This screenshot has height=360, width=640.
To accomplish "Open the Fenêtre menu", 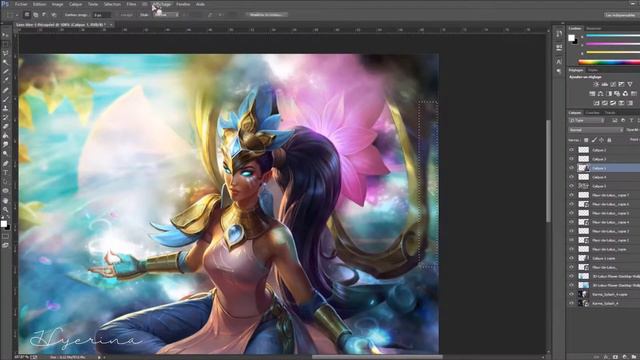I will (183, 4).
